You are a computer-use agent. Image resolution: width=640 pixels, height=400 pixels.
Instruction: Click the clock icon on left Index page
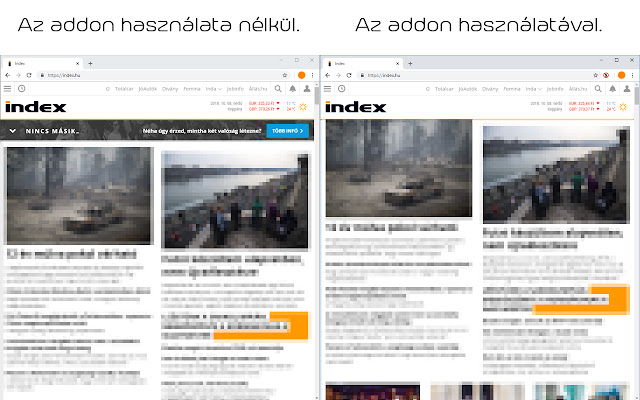tap(22, 89)
